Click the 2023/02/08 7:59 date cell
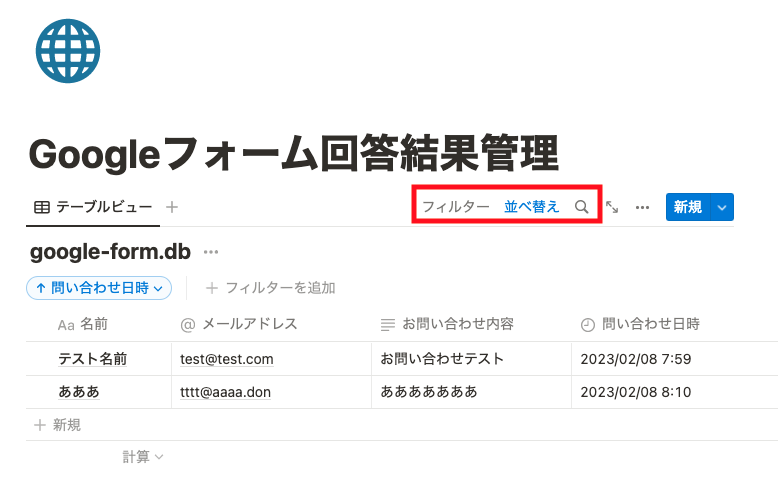 point(636,359)
